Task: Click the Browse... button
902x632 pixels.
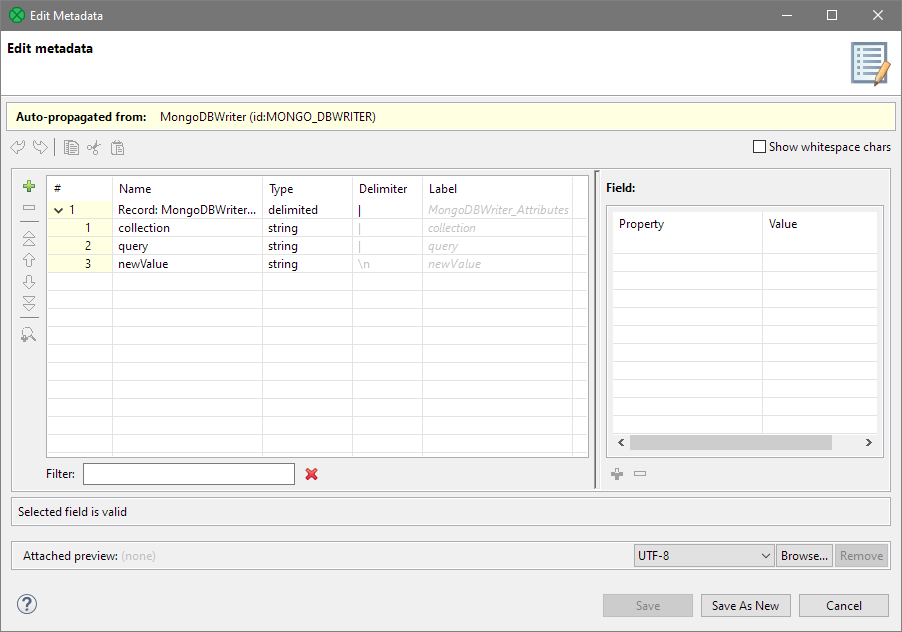Action: pyautogui.click(x=804, y=556)
